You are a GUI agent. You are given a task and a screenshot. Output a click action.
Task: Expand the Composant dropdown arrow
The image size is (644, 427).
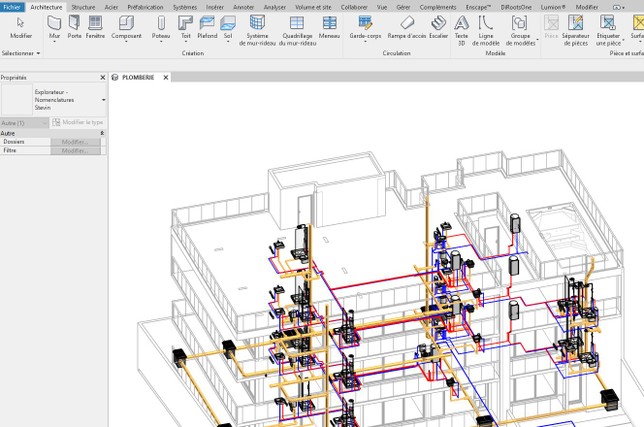click(x=126, y=43)
